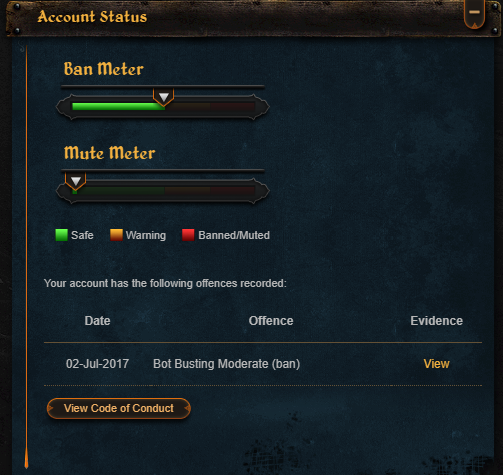Screen dimensions: 503x475
Task: Click the green Safe legend square
Action: tap(61, 235)
